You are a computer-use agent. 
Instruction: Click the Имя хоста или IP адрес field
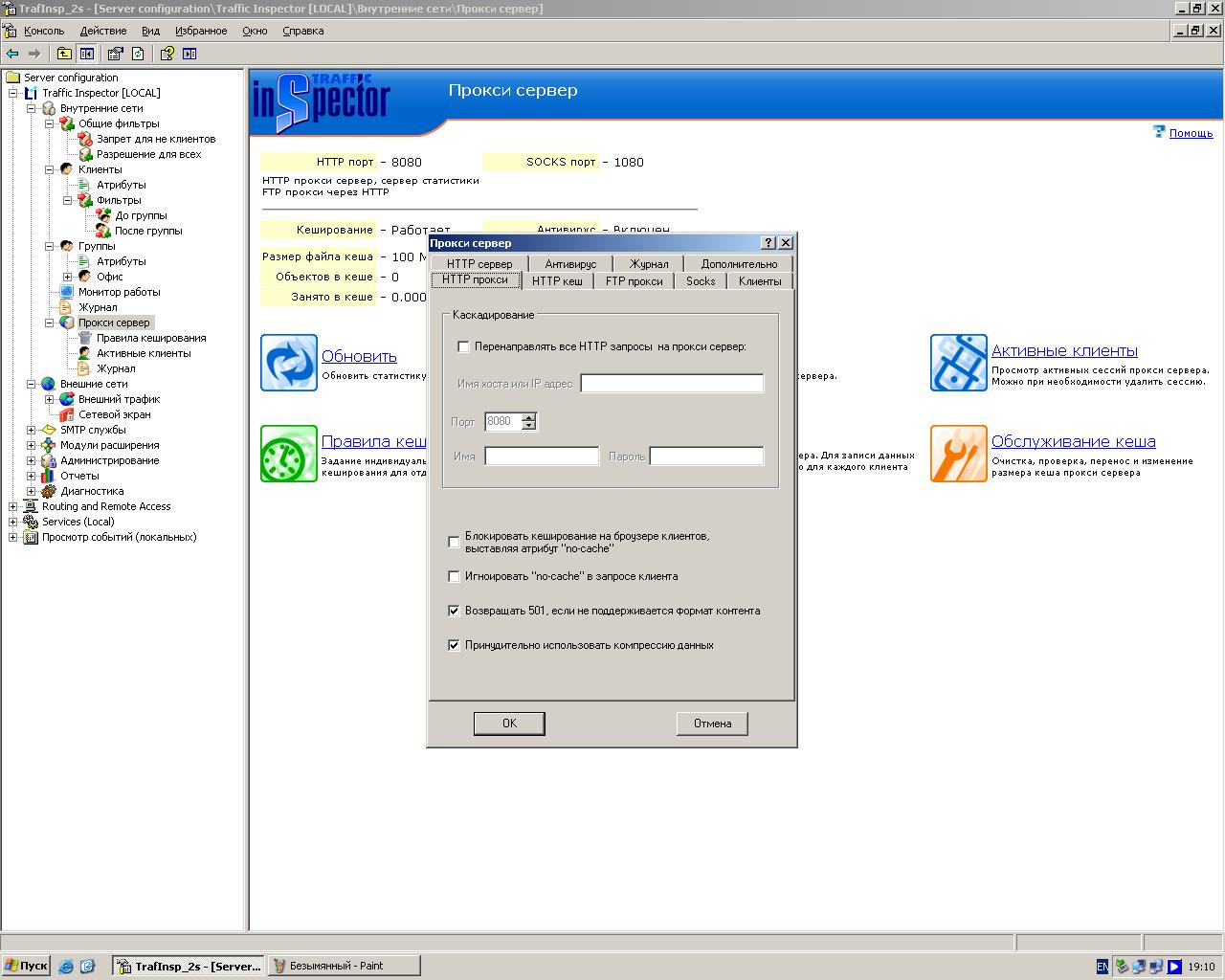coord(672,383)
